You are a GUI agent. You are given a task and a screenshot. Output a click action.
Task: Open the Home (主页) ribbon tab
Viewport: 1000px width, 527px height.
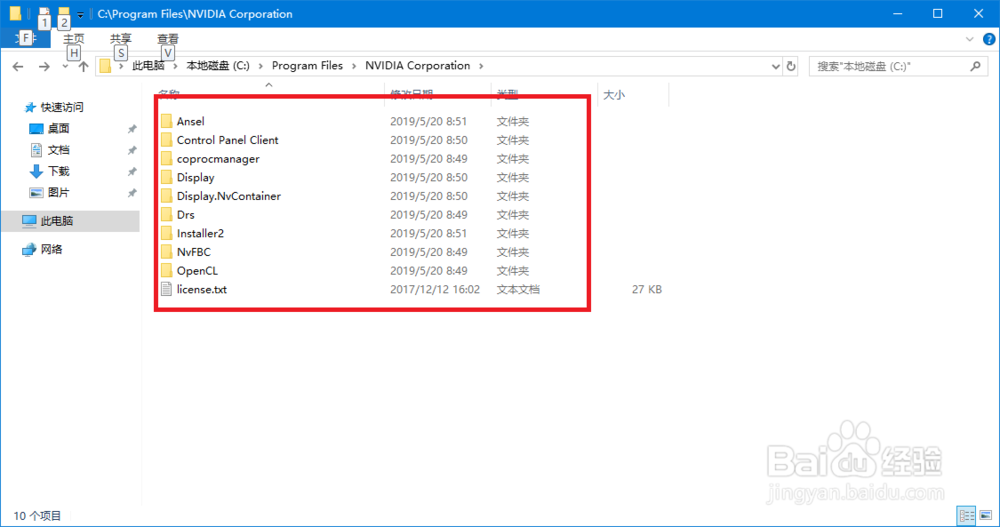coord(73,39)
